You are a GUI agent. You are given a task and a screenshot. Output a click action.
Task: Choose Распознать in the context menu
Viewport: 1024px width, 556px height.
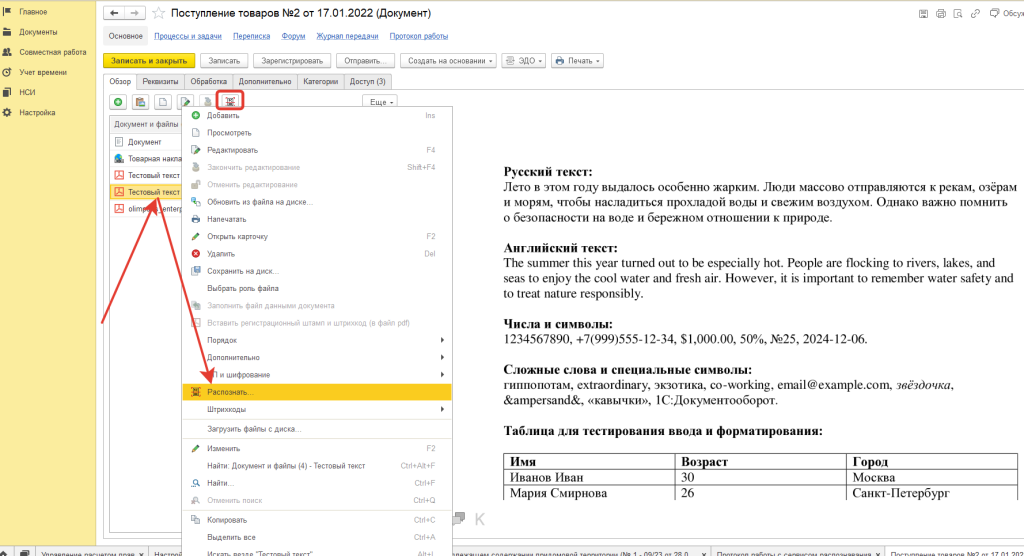pyautogui.click(x=231, y=392)
